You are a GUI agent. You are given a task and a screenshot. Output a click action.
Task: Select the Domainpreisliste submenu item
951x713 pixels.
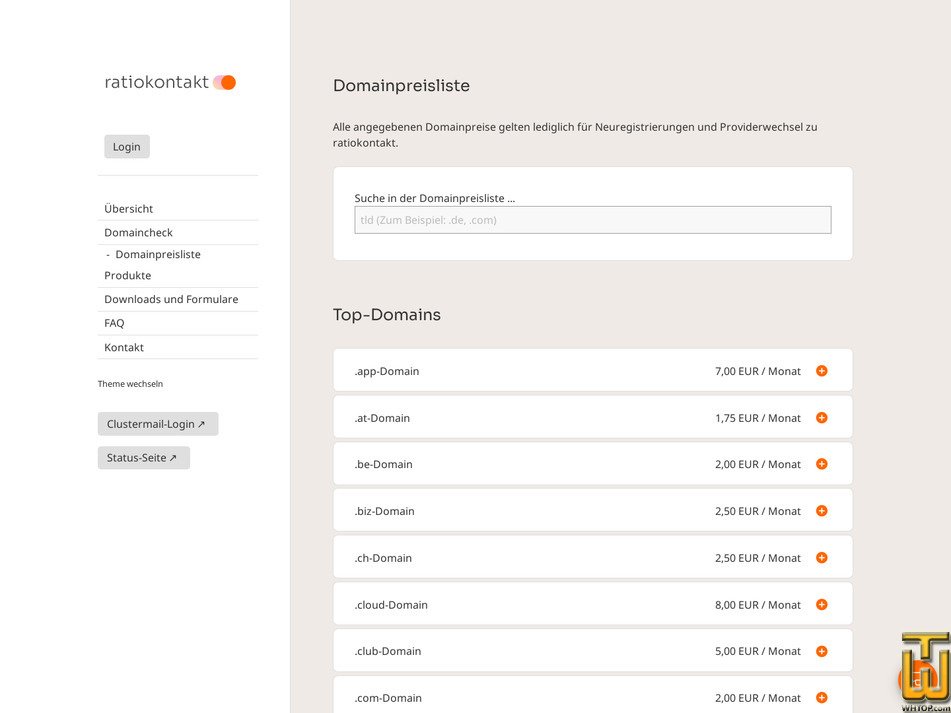coord(158,255)
